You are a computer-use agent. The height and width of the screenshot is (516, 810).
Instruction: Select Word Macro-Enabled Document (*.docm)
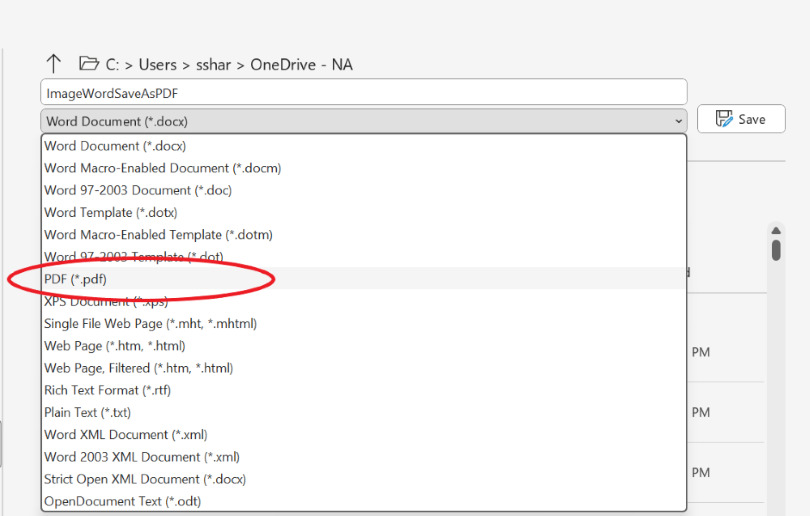pos(162,168)
